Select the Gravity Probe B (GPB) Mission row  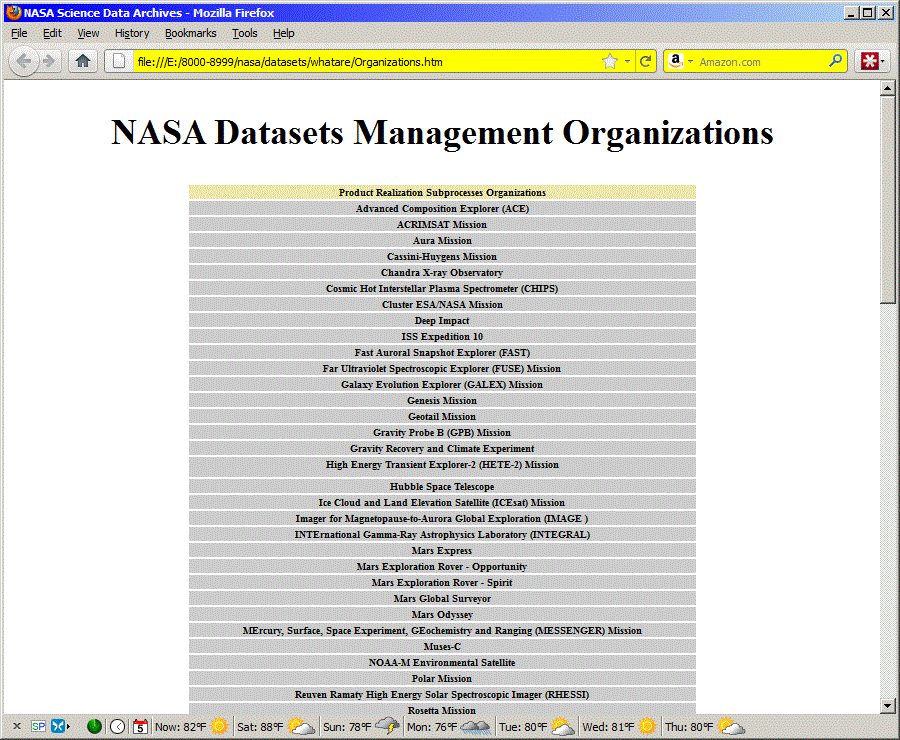click(442, 433)
